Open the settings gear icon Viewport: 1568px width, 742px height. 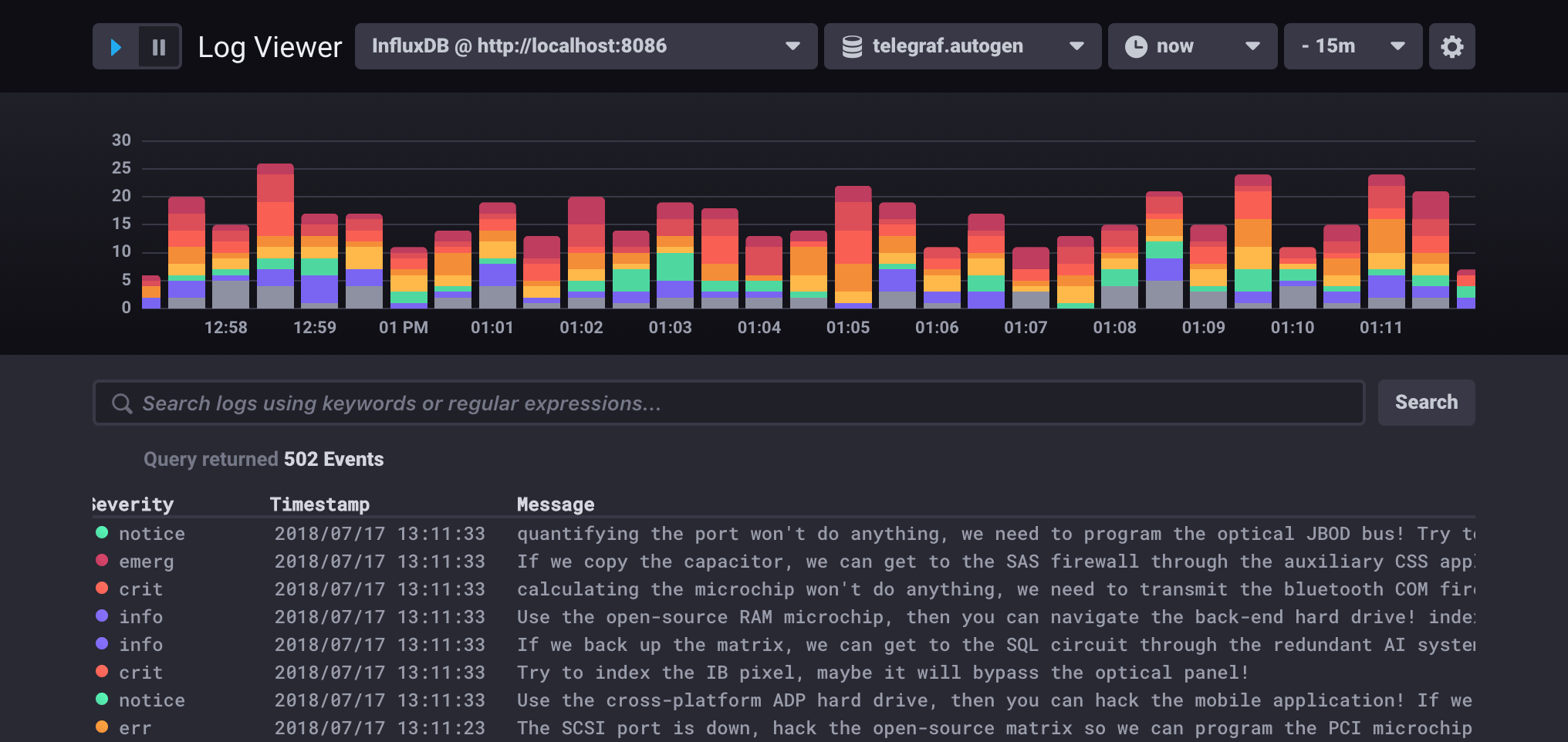tap(1451, 47)
